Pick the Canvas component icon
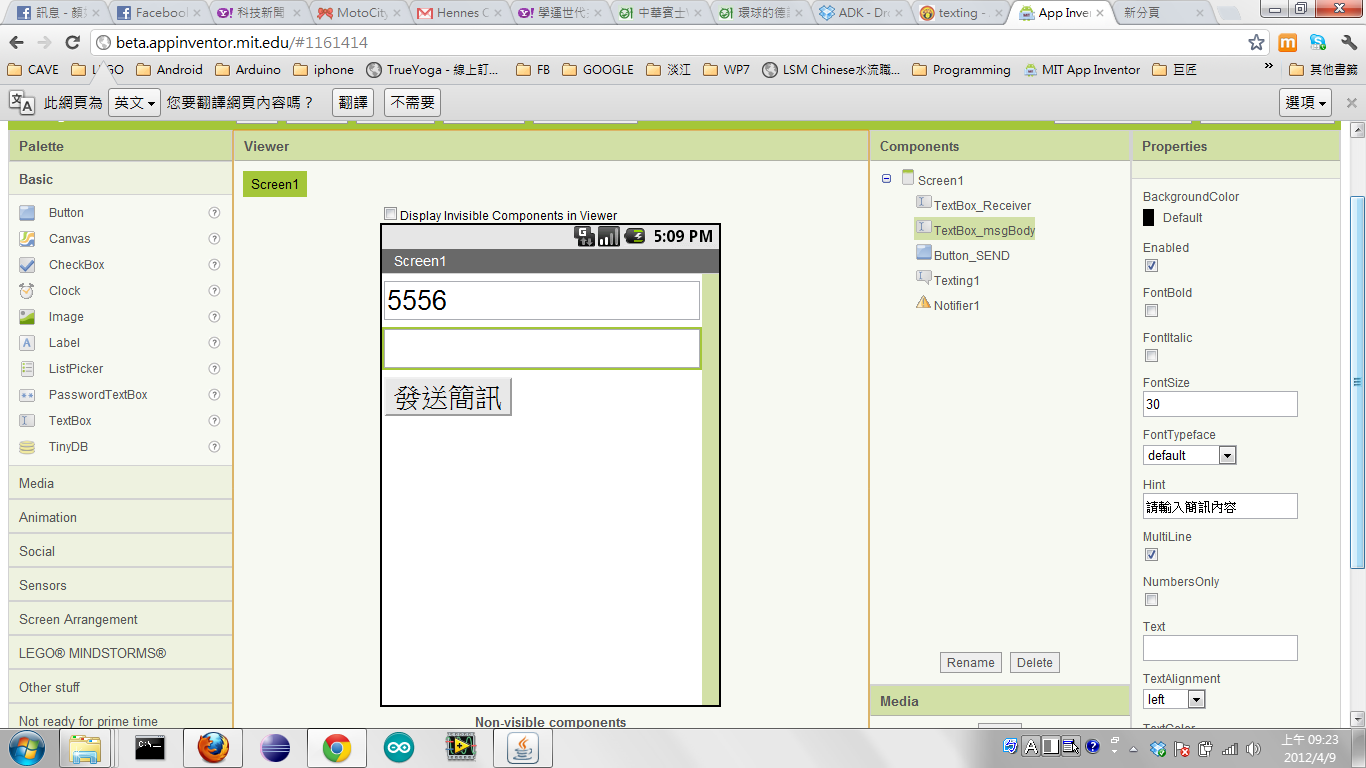1366x768 pixels. click(27, 239)
